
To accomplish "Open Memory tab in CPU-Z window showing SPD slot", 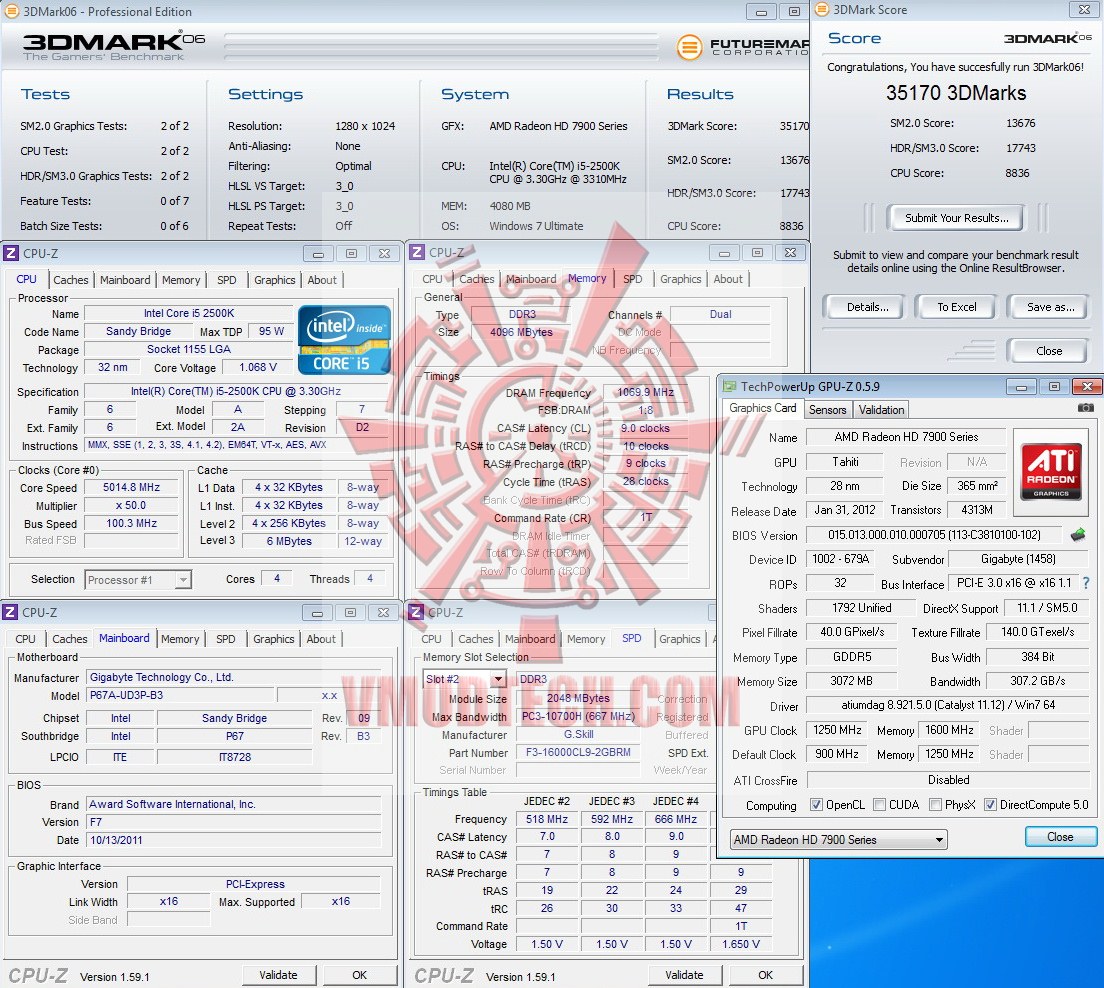I will 586,639.
